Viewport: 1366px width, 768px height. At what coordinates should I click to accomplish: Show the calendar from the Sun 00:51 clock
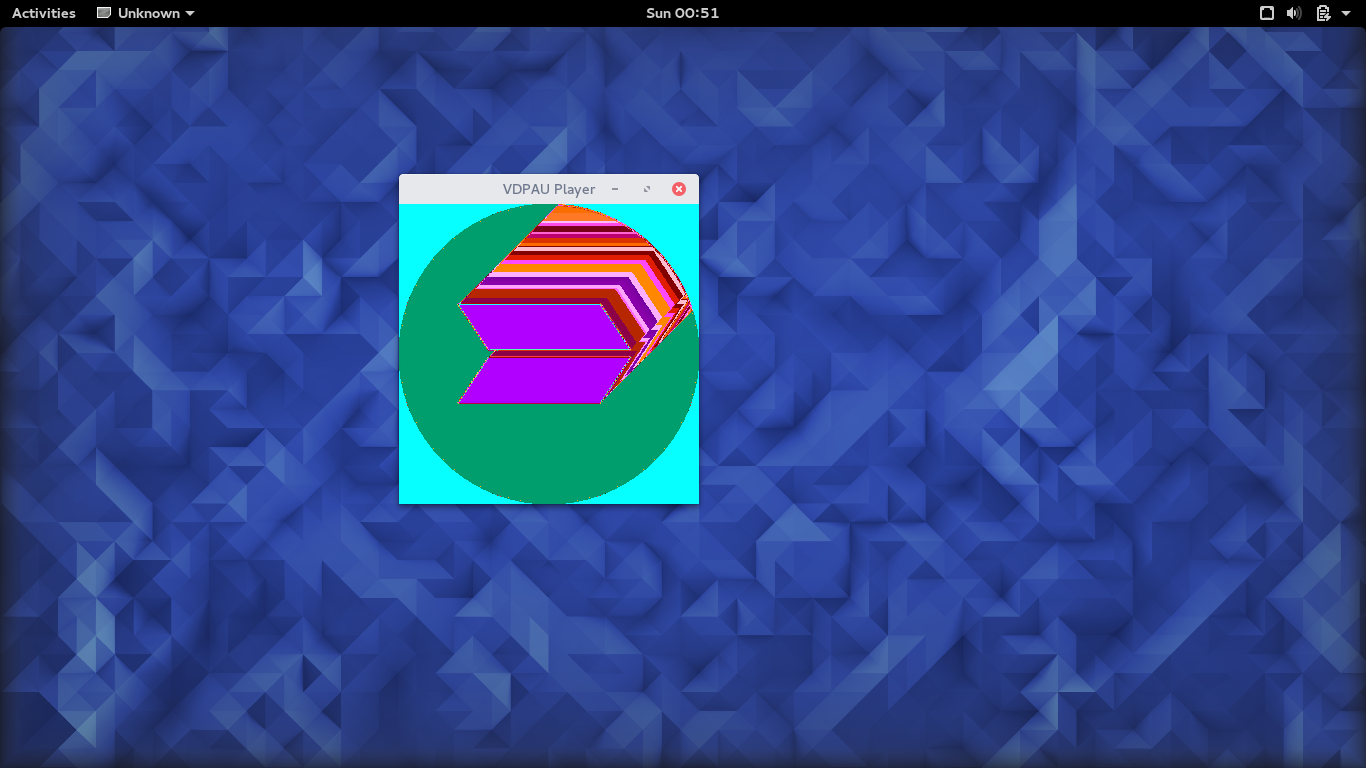(x=683, y=13)
